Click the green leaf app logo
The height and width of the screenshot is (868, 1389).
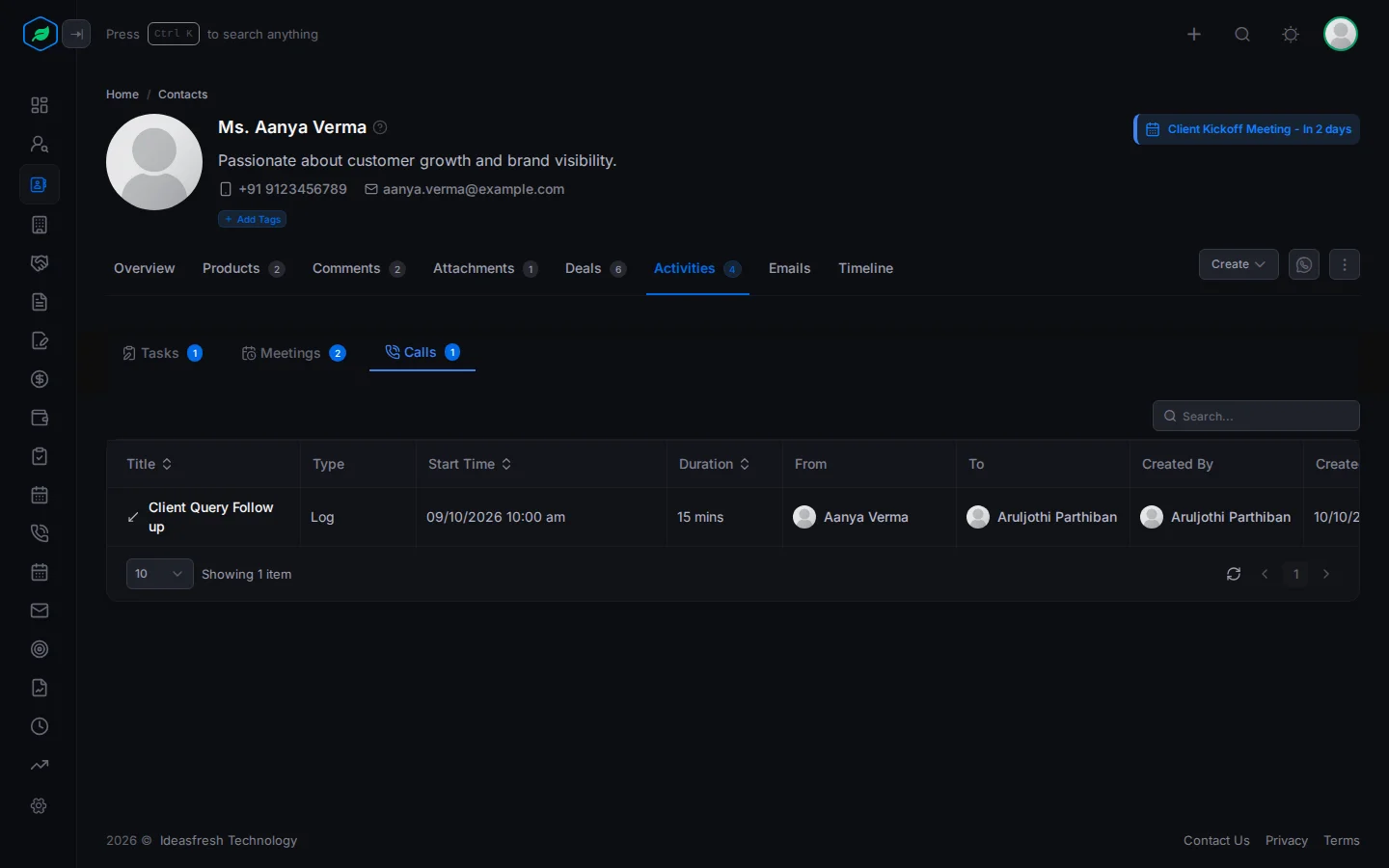[40, 34]
